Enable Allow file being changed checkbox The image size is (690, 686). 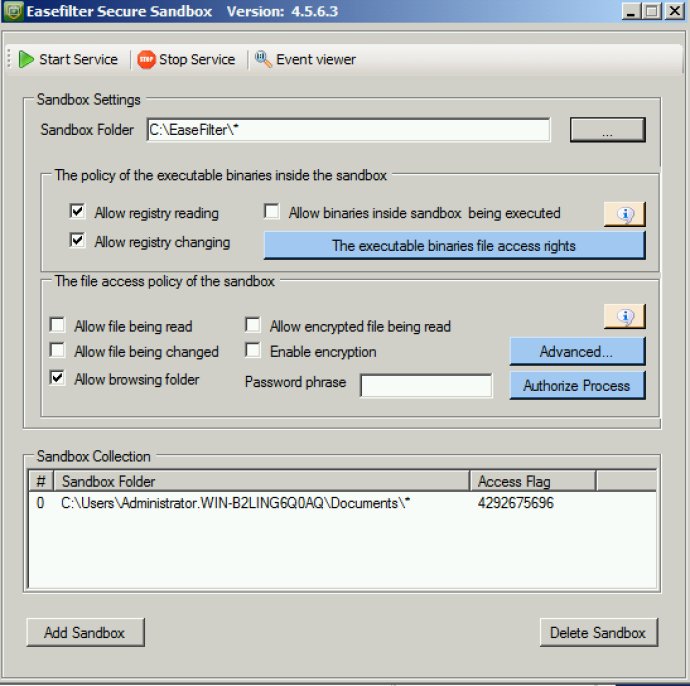pyautogui.click(x=57, y=350)
